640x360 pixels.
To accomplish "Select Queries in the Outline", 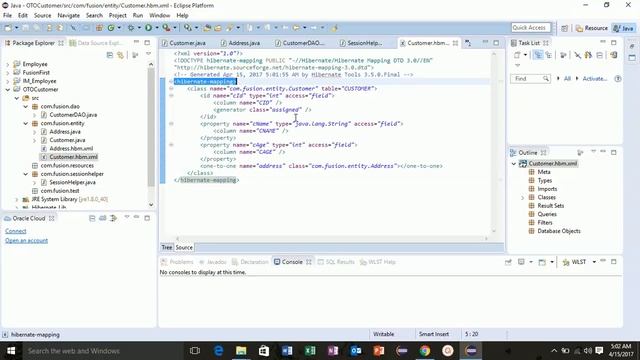I will pos(547,214).
